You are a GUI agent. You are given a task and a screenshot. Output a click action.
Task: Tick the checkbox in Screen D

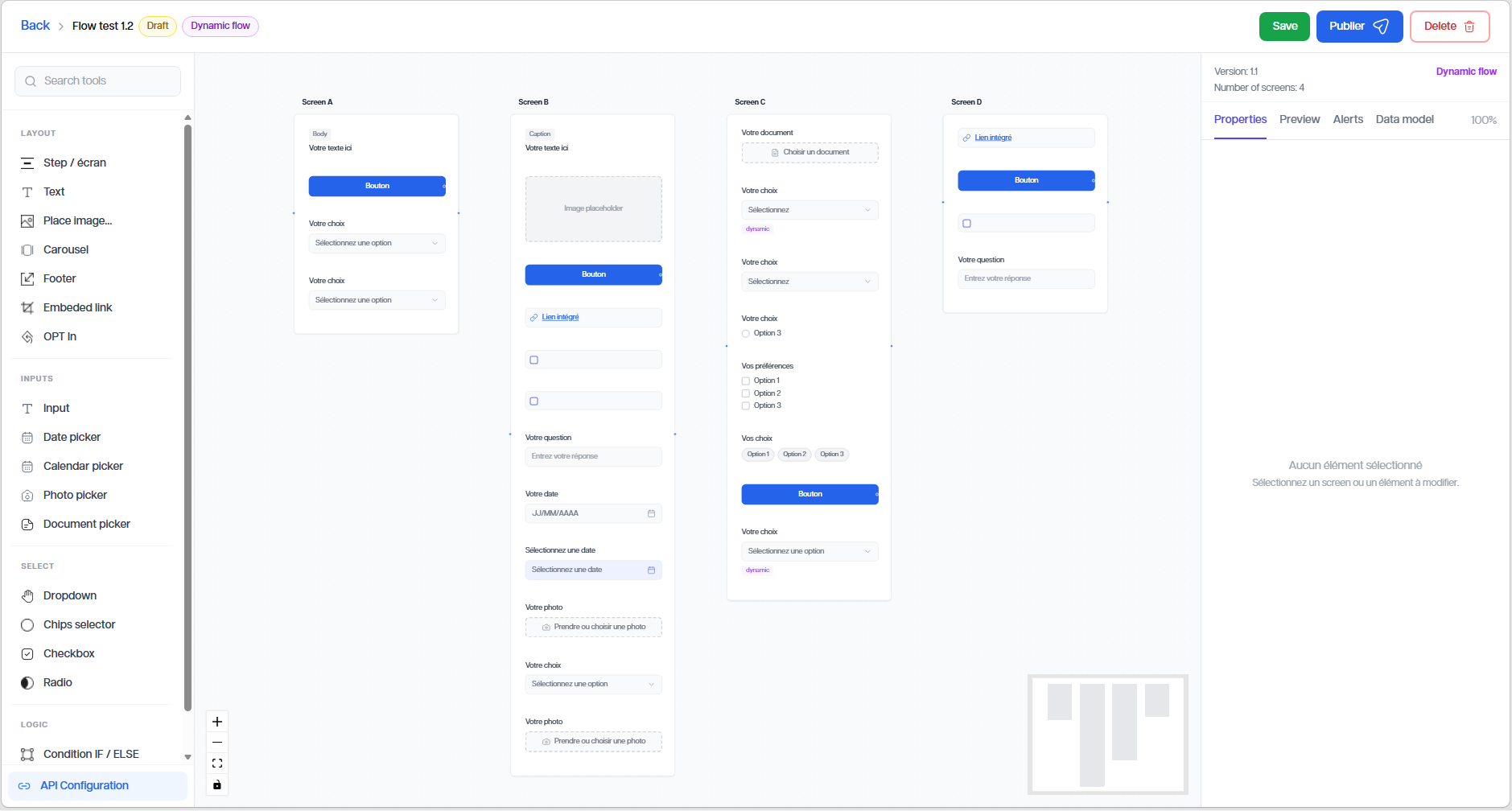(x=967, y=224)
